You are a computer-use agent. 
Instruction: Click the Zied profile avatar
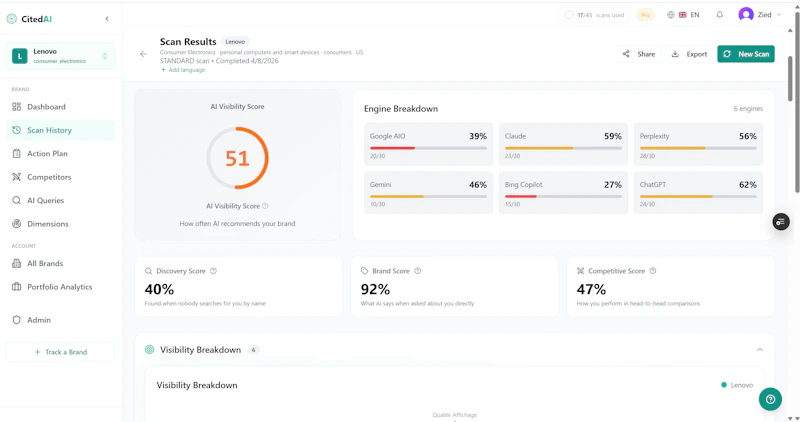click(x=746, y=15)
